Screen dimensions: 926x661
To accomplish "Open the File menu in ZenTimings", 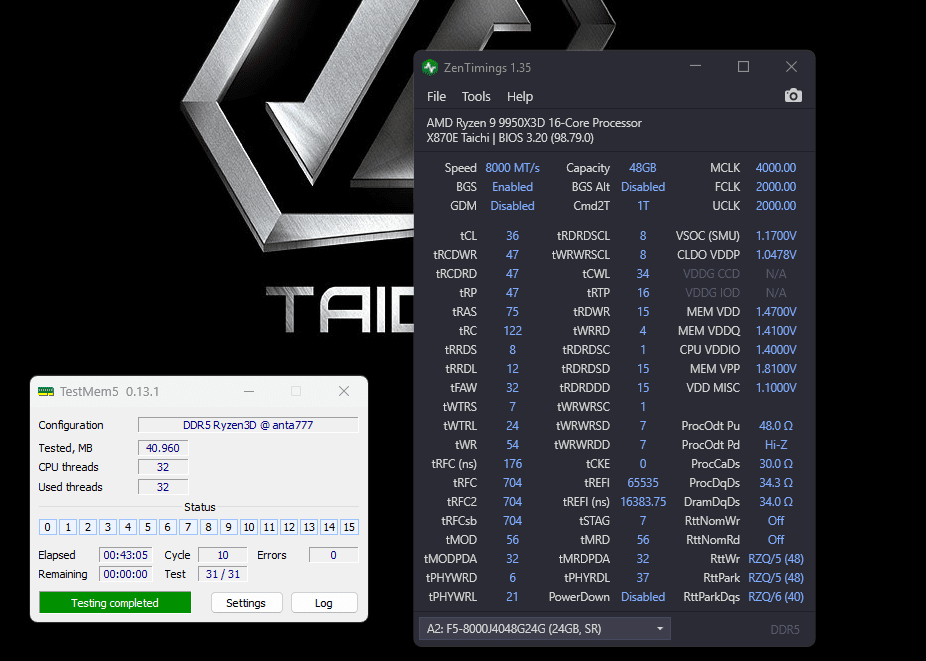I will (x=436, y=96).
